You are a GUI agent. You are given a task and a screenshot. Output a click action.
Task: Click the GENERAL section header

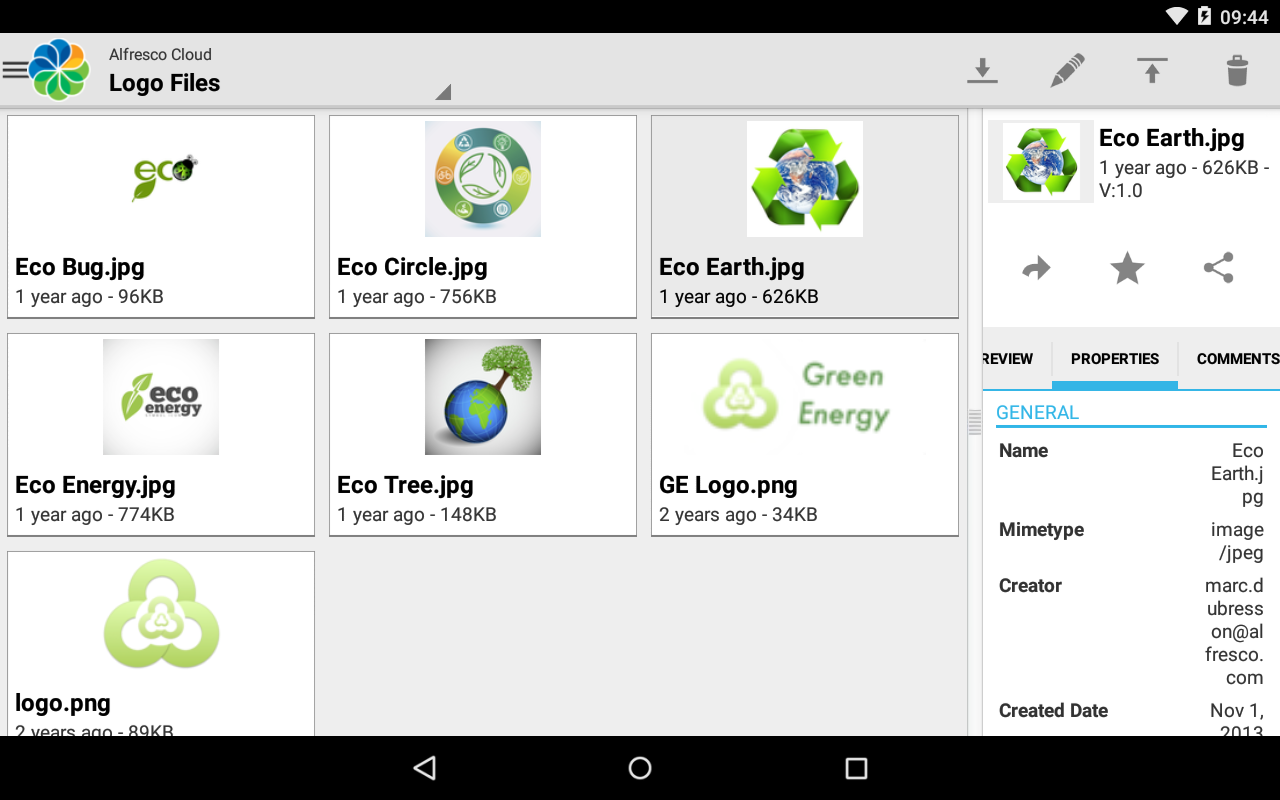[x=1037, y=412]
